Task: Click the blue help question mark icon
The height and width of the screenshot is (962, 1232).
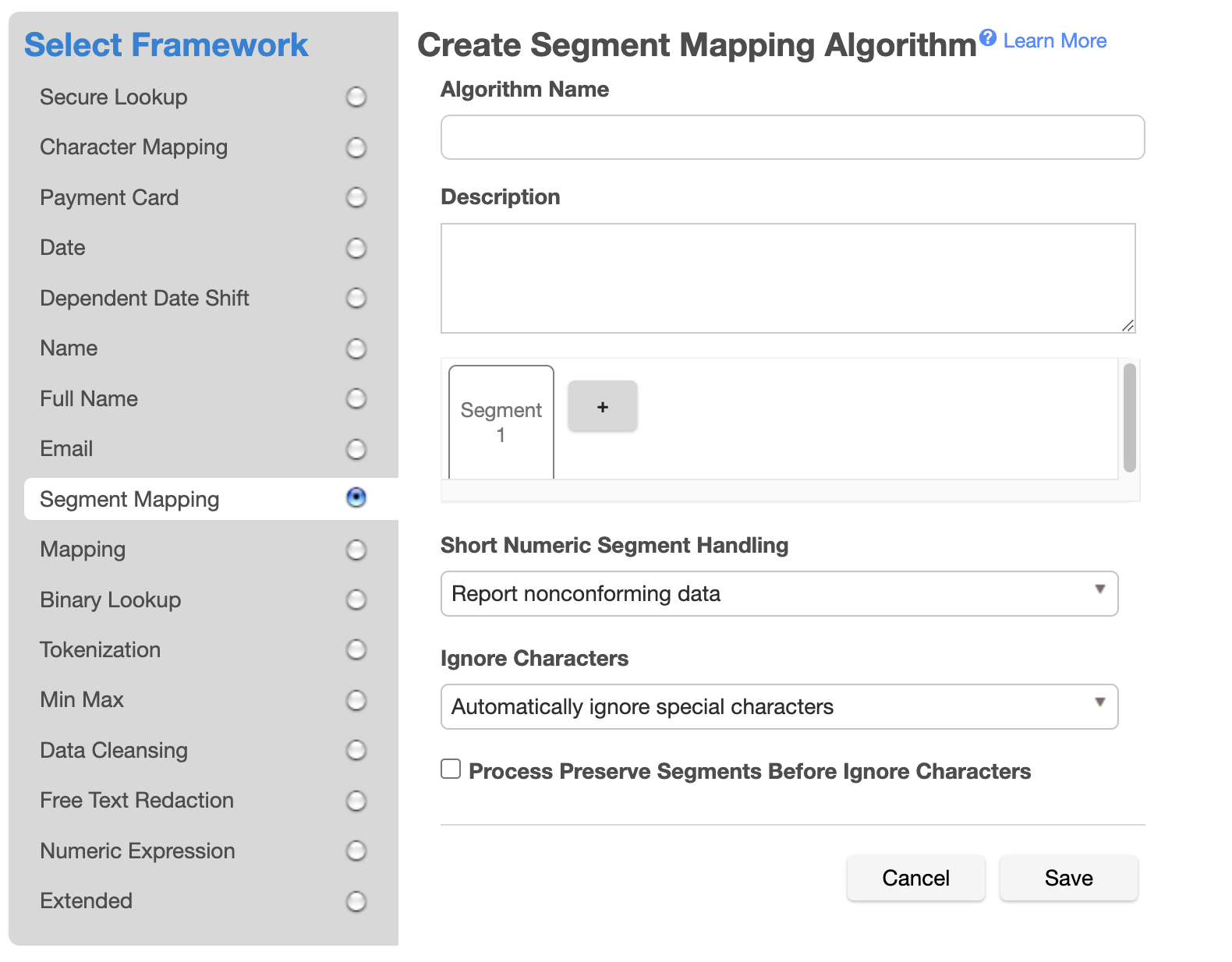Action: click(x=987, y=37)
